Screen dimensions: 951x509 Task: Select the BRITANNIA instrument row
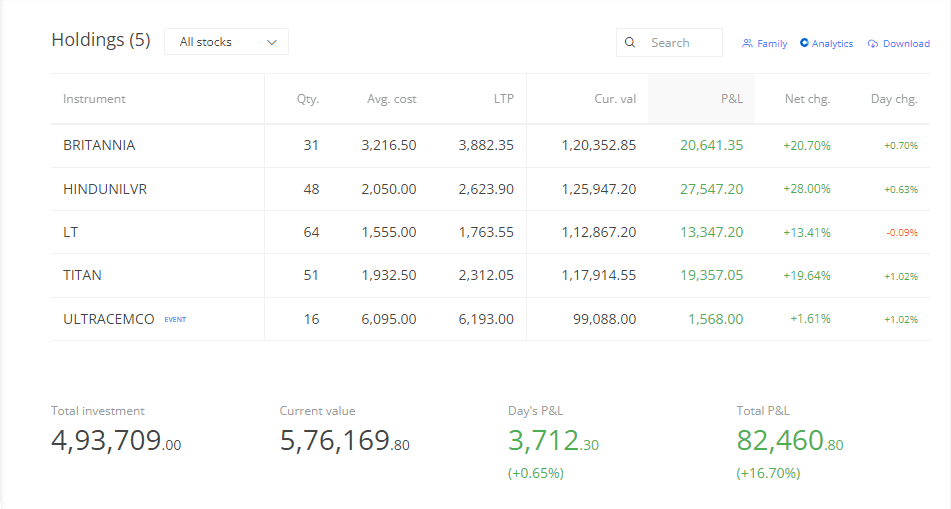(490, 146)
